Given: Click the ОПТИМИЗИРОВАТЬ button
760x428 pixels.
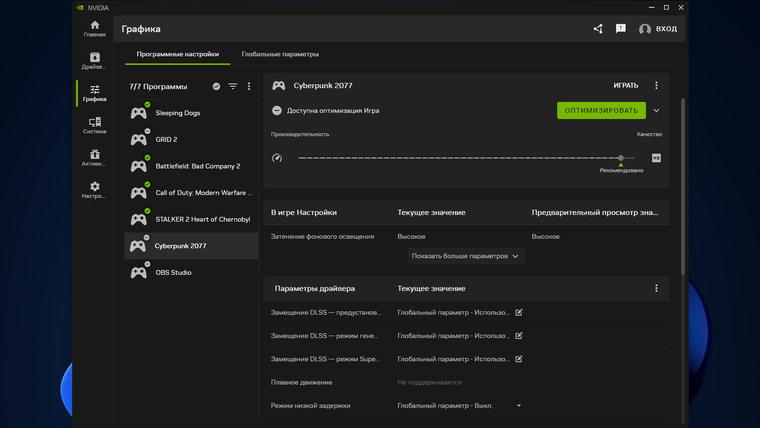Looking at the screenshot, I should [601, 111].
